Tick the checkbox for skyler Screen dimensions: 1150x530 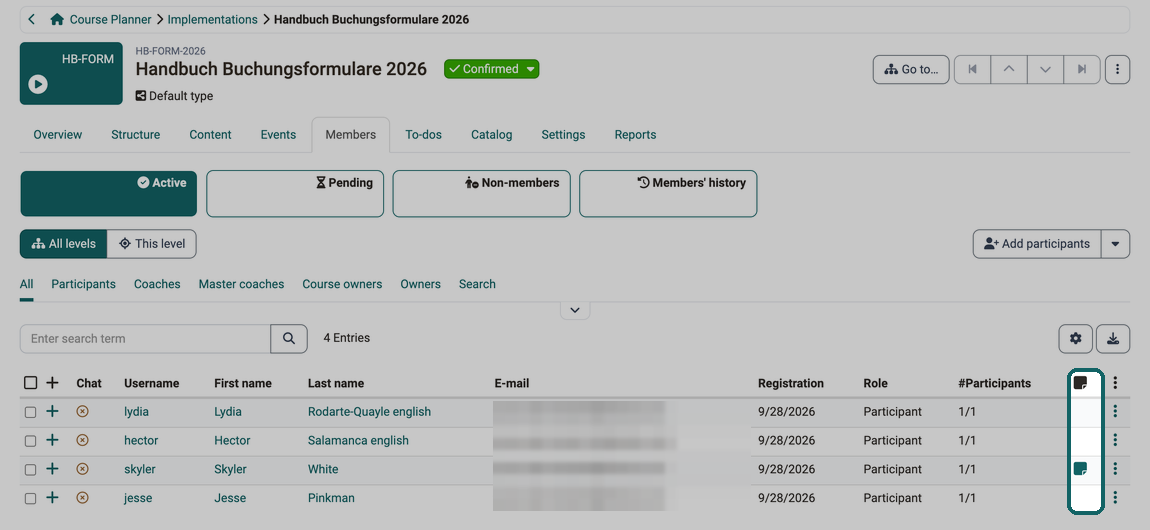30,469
